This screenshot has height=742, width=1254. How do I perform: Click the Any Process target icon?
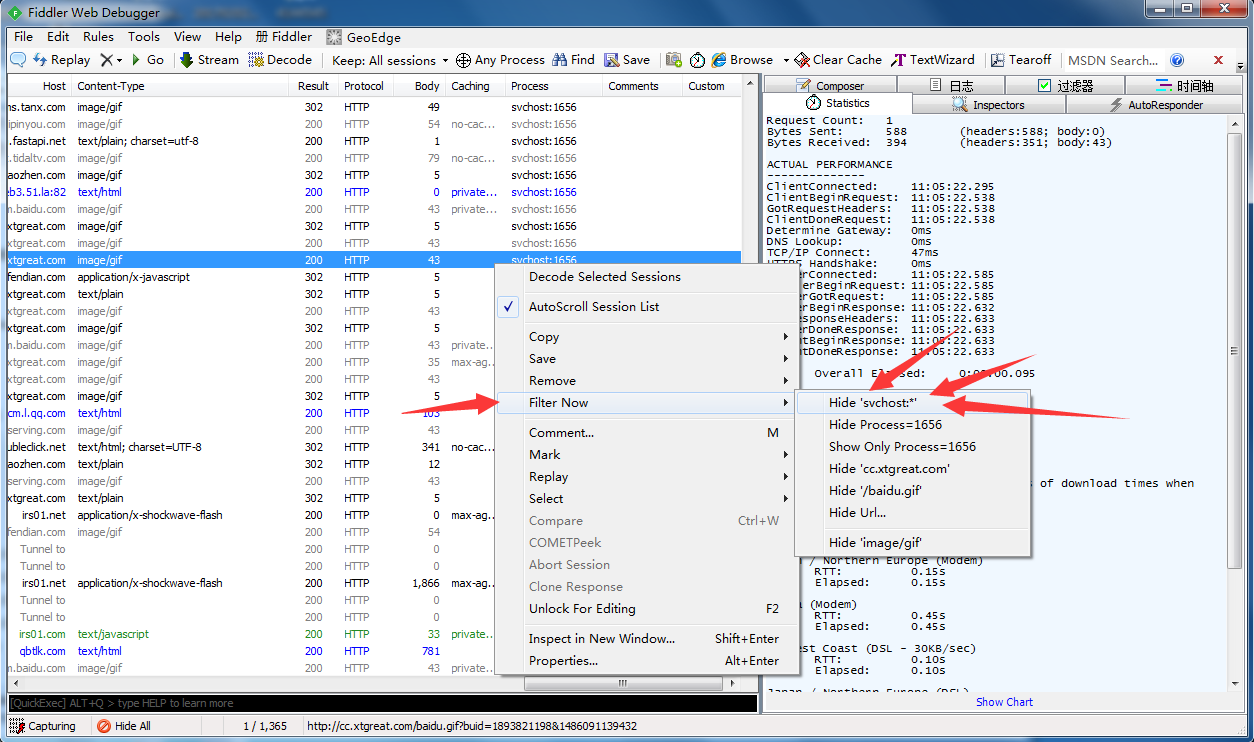[x=463, y=60]
